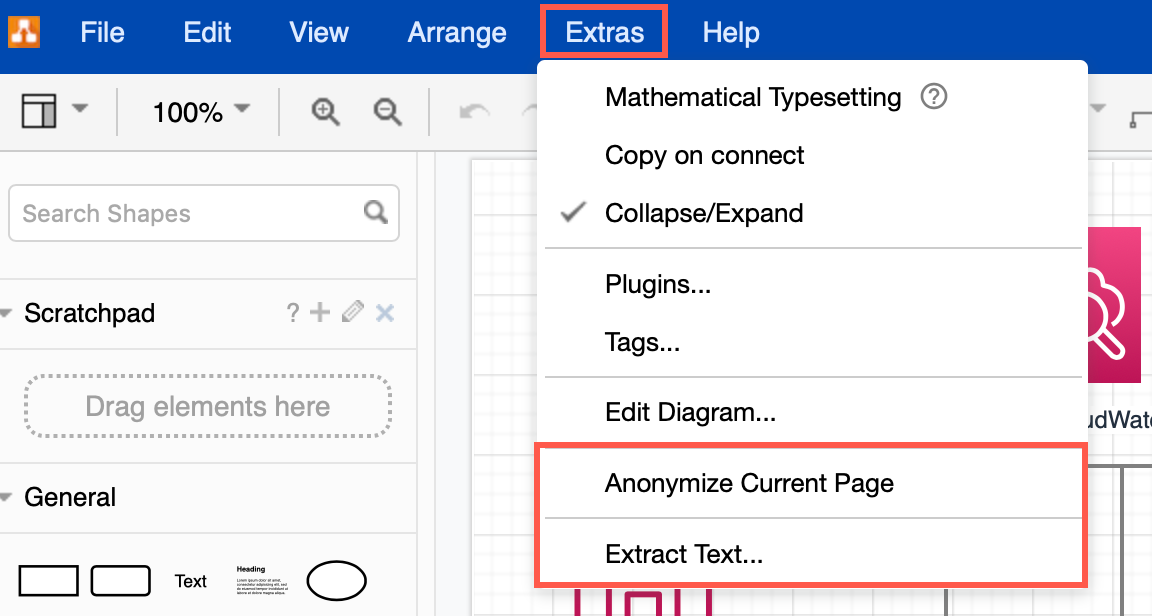This screenshot has width=1152, height=616.
Task: Add shapes to Scratchpad with plus icon
Action: [x=320, y=312]
